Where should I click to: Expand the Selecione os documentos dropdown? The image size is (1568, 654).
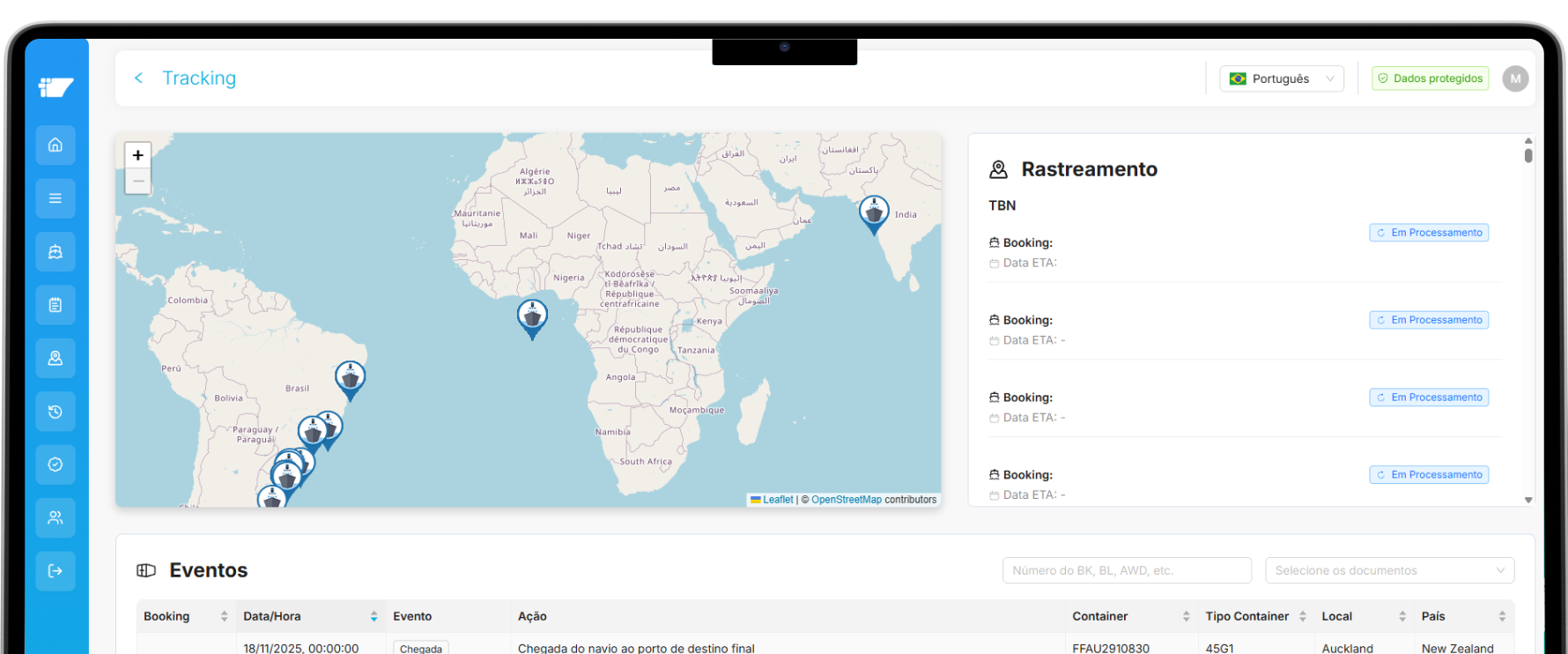[1389, 570]
